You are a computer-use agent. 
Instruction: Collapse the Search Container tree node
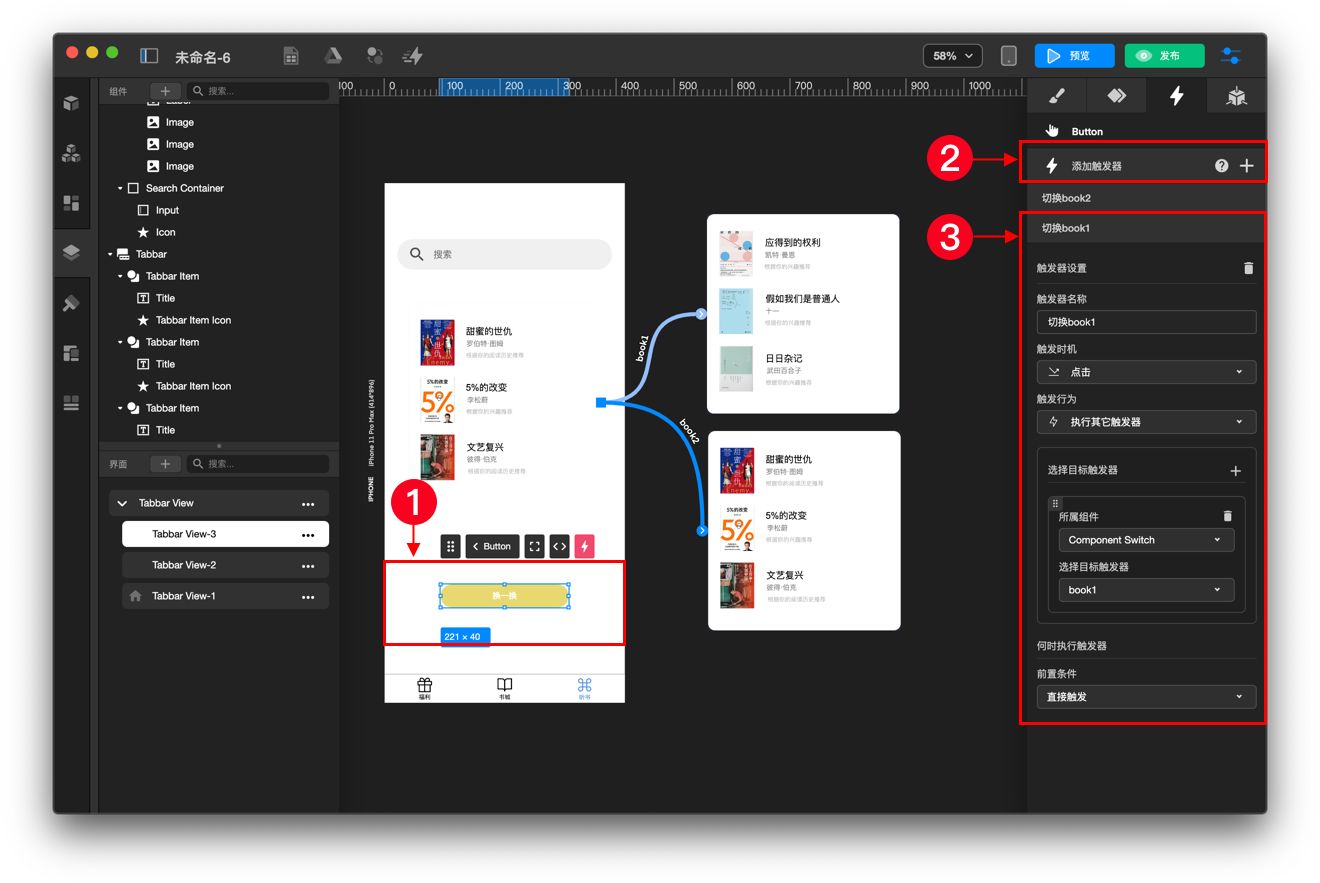pos(121,188)
